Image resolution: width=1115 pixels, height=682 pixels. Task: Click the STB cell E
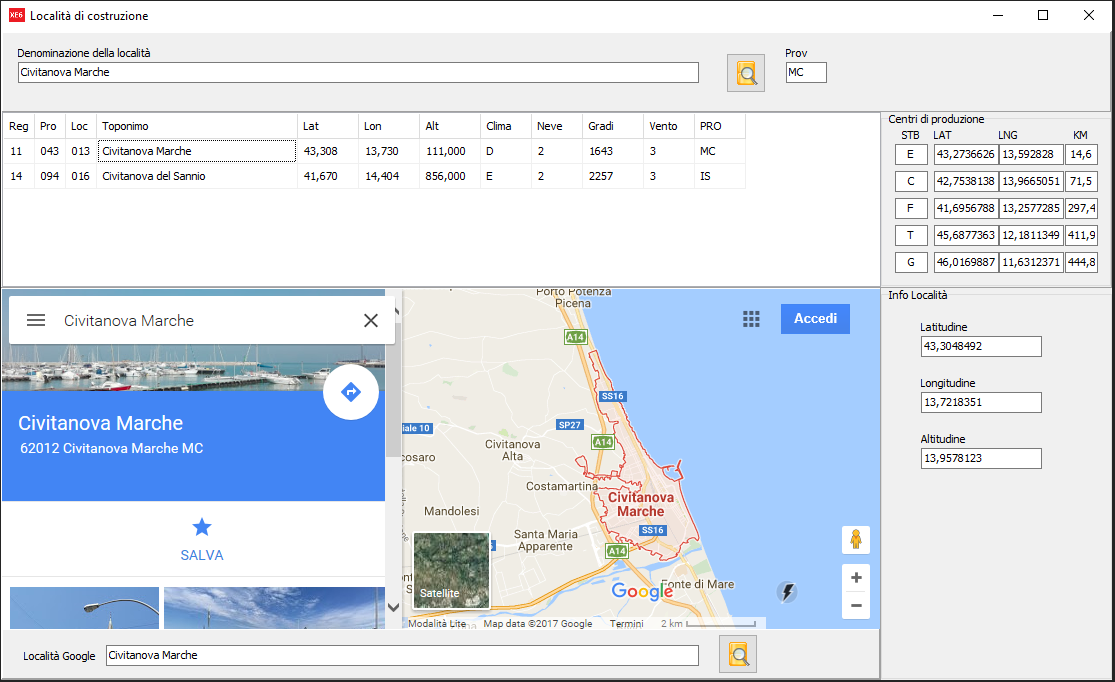tap(910, 154)
